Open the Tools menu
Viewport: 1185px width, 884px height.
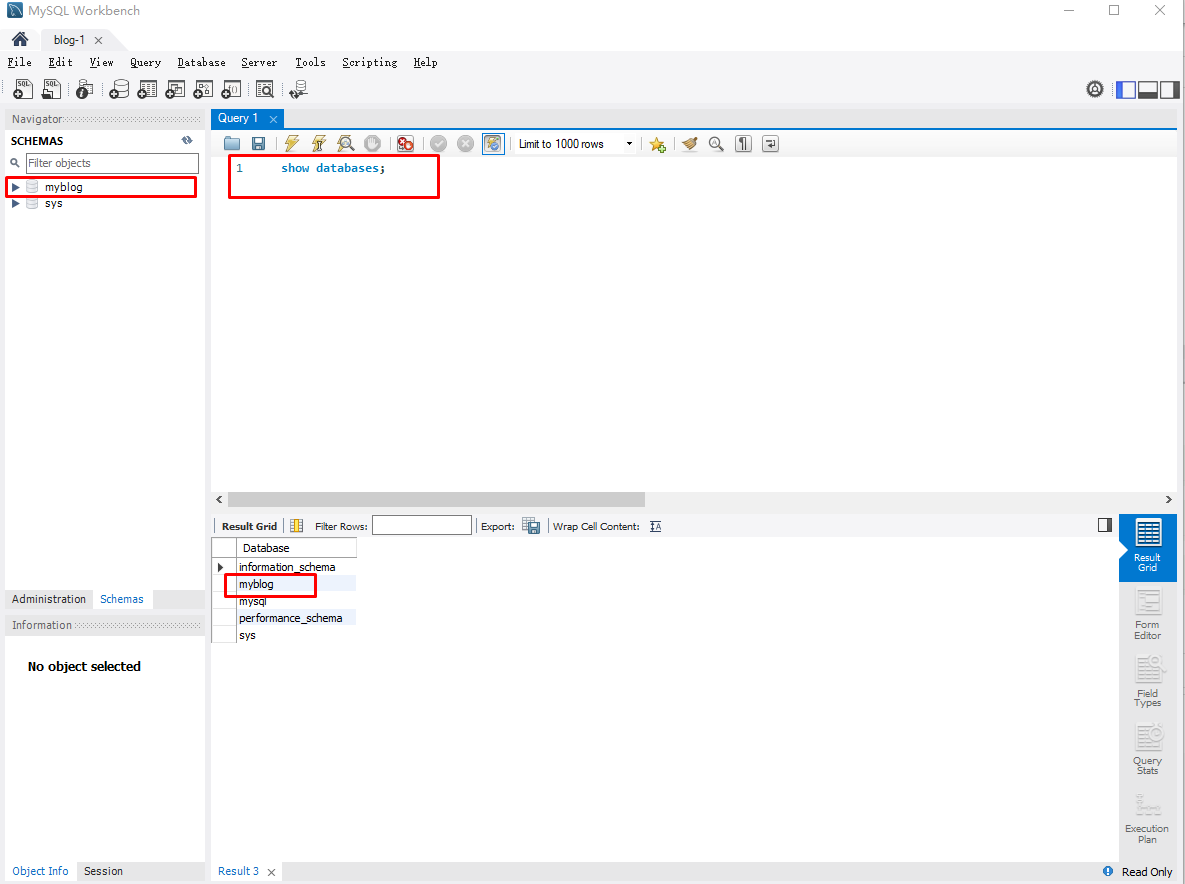click(x=310, y=62)
